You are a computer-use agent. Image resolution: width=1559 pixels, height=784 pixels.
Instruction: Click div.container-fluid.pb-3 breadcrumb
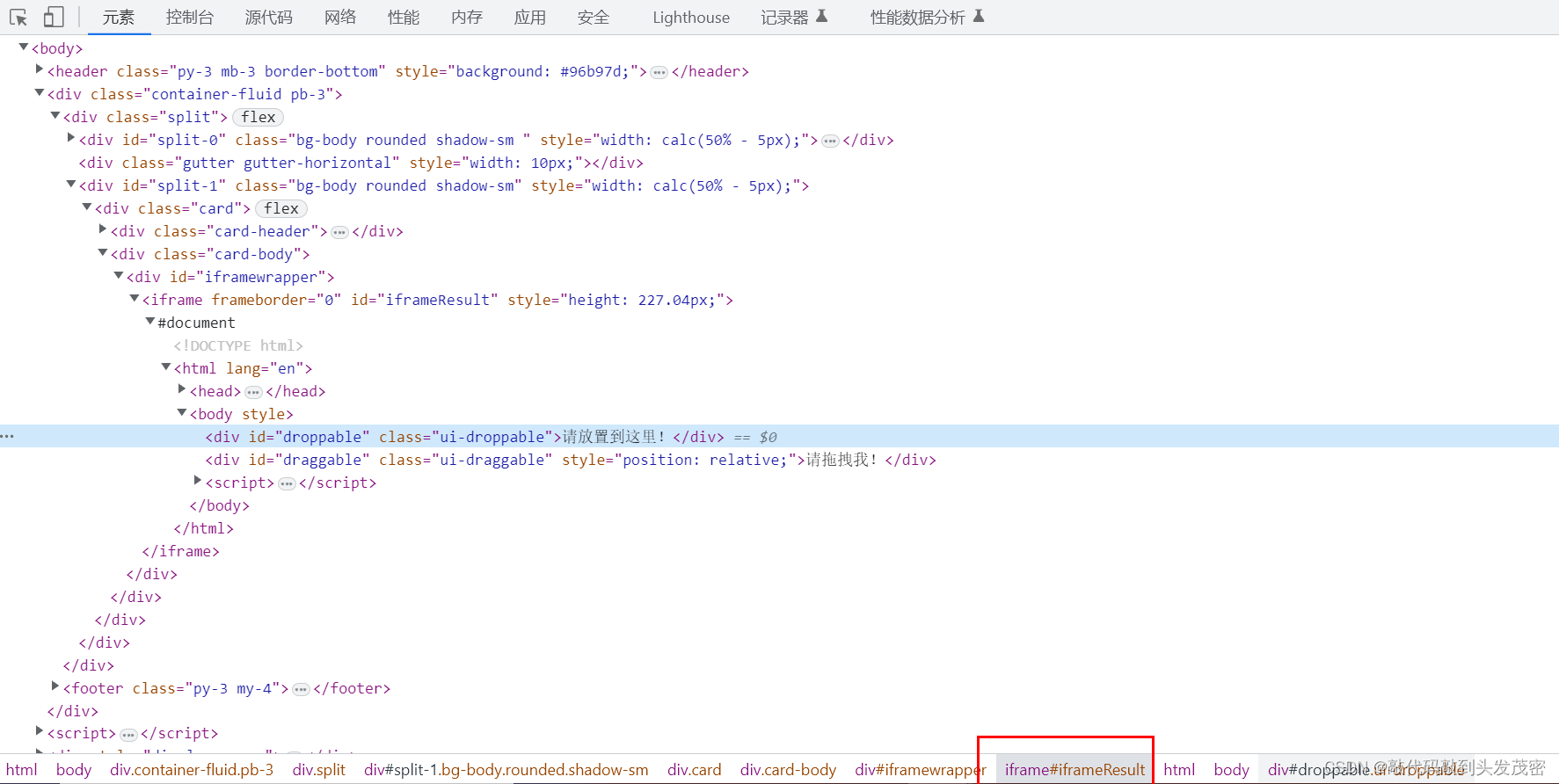(x=192, y=769)
